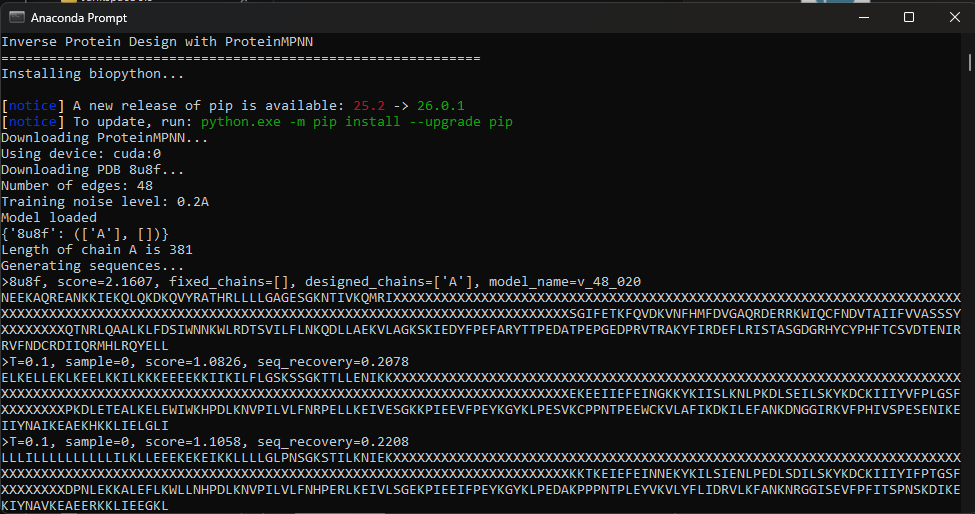The width and height of the screenshot is (975, 514).
Task: Maximize the Anaconda Prompt window
Action: (908, 17)
